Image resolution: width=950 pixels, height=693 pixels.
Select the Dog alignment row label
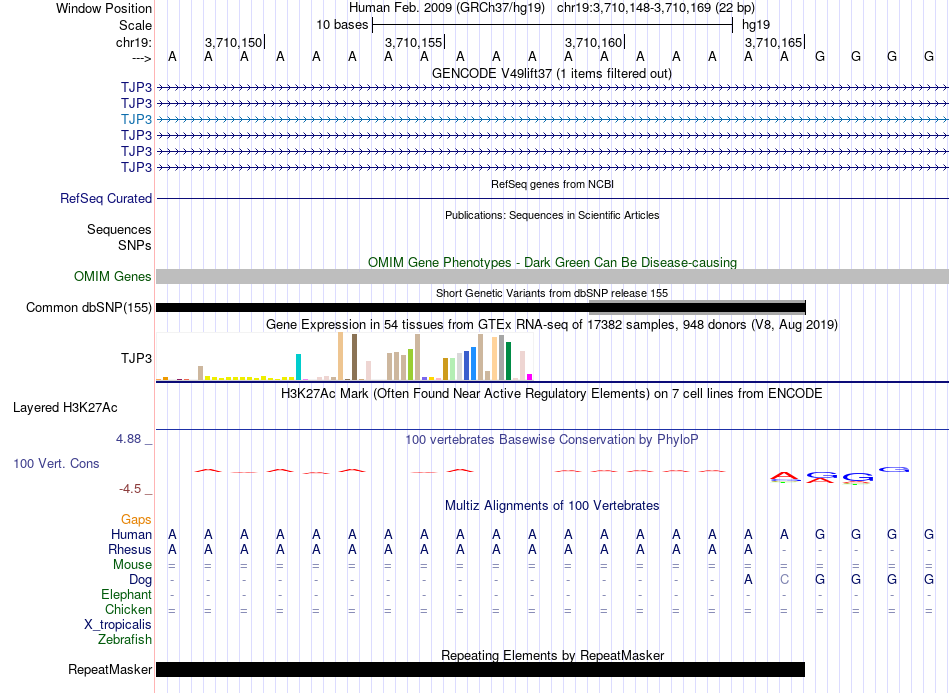(x=141, y=580)
